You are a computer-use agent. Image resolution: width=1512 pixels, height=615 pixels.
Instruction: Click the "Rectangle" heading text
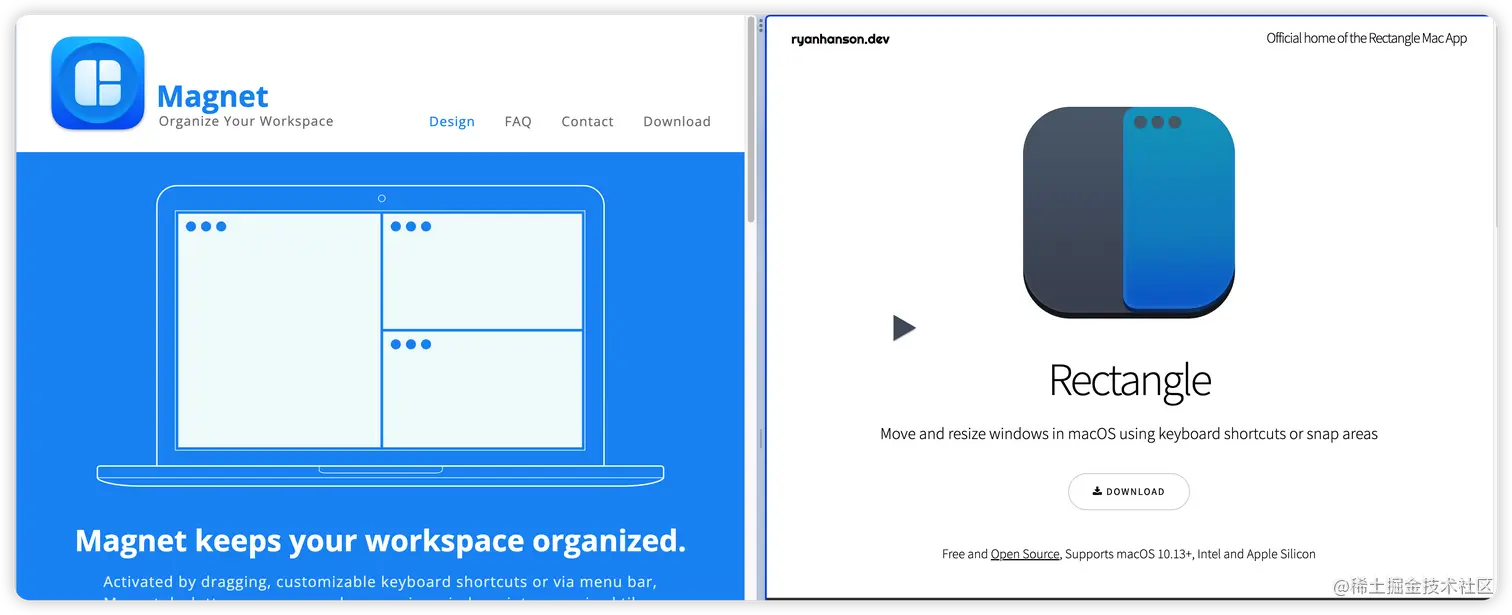tap(1130, 380)
